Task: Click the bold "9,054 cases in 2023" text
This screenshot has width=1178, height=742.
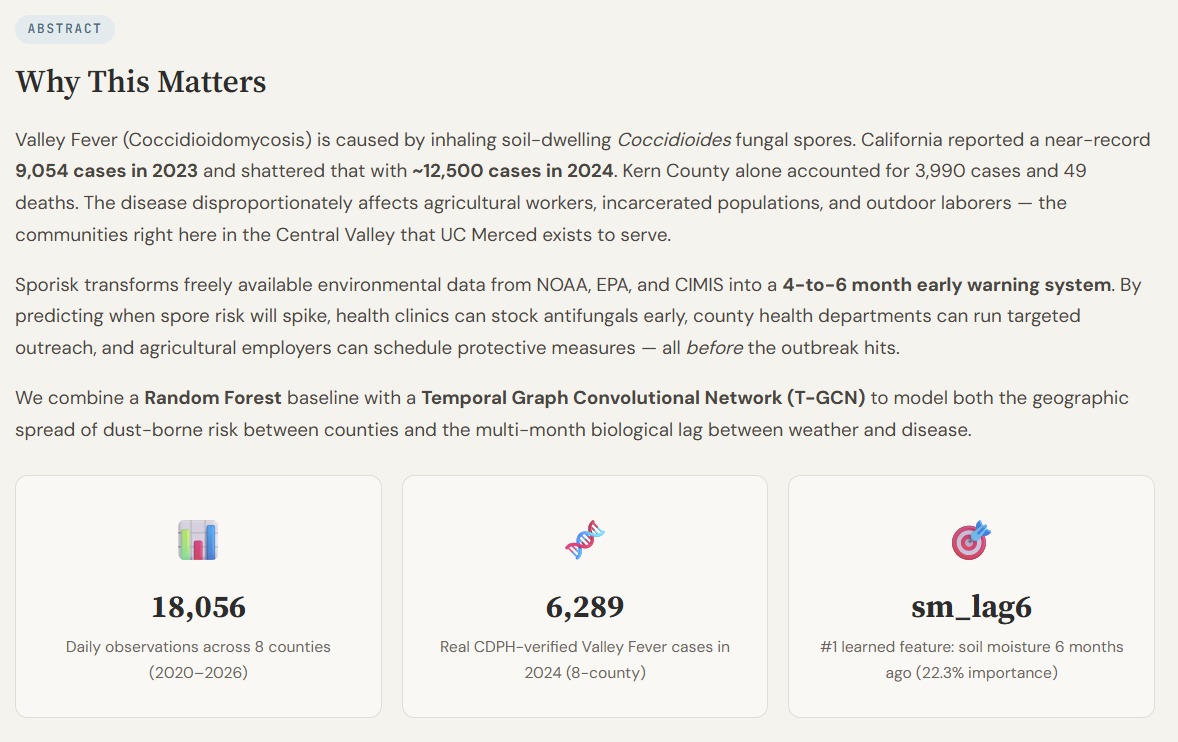Action: click(x=106, y=171)
